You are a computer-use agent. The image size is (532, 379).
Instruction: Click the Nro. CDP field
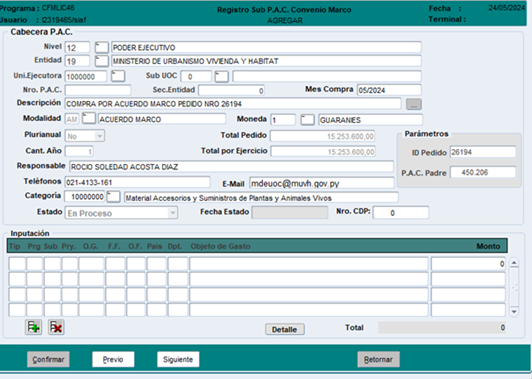(401, 213)
